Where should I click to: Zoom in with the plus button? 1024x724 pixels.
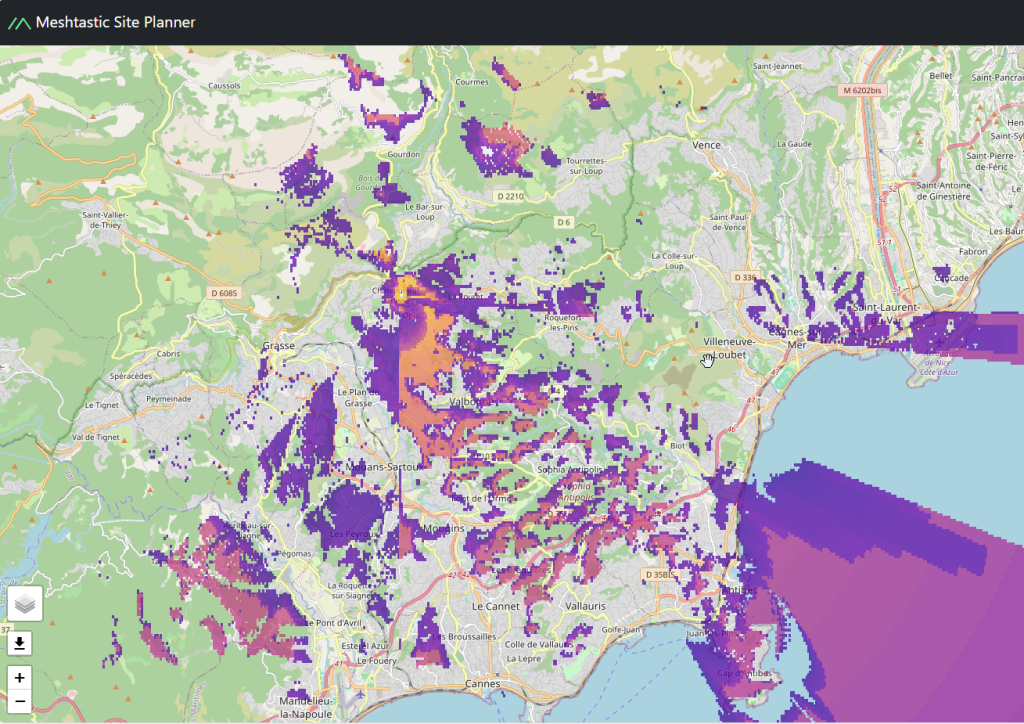tap(20, 678)
